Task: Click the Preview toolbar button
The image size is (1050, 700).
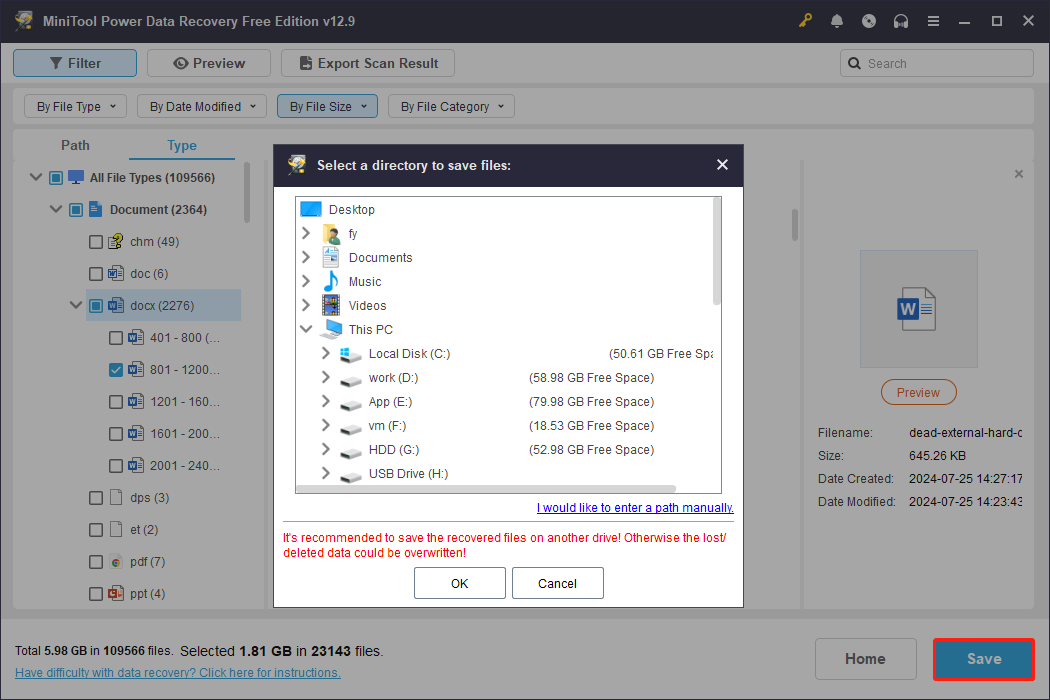Action: click(x=209, y=63)
